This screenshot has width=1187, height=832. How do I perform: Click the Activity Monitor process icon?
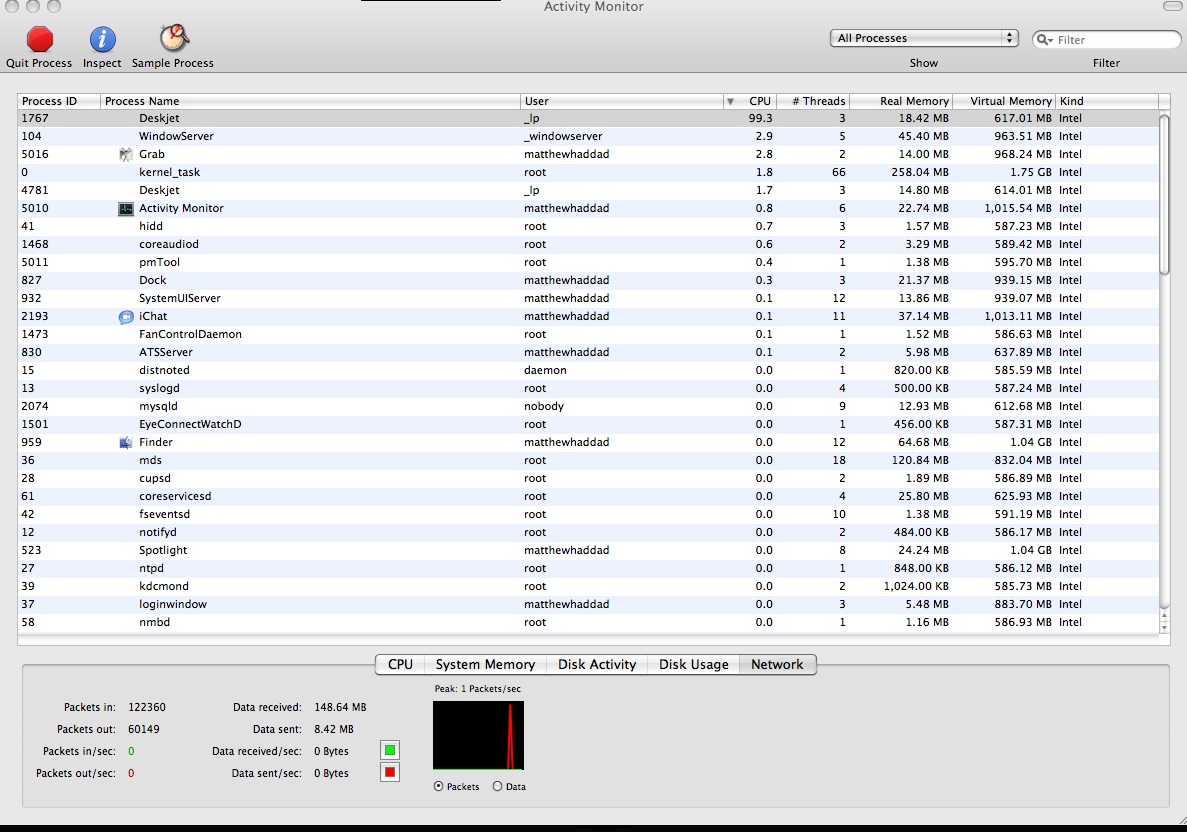coord(126,208)
